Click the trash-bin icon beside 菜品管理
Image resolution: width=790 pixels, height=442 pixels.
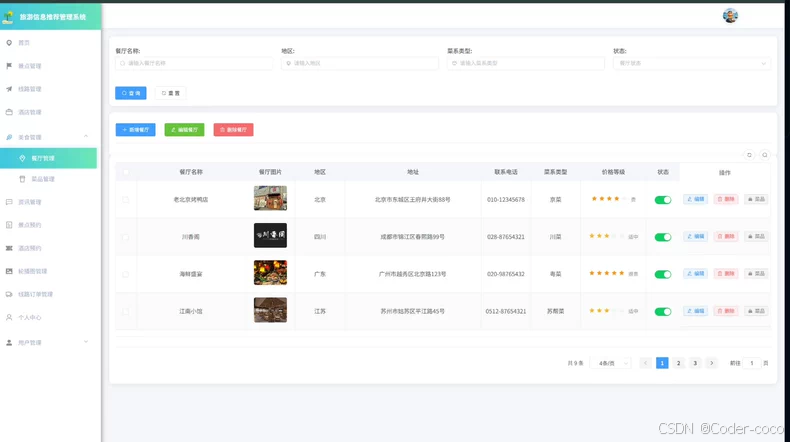[22, 179]
